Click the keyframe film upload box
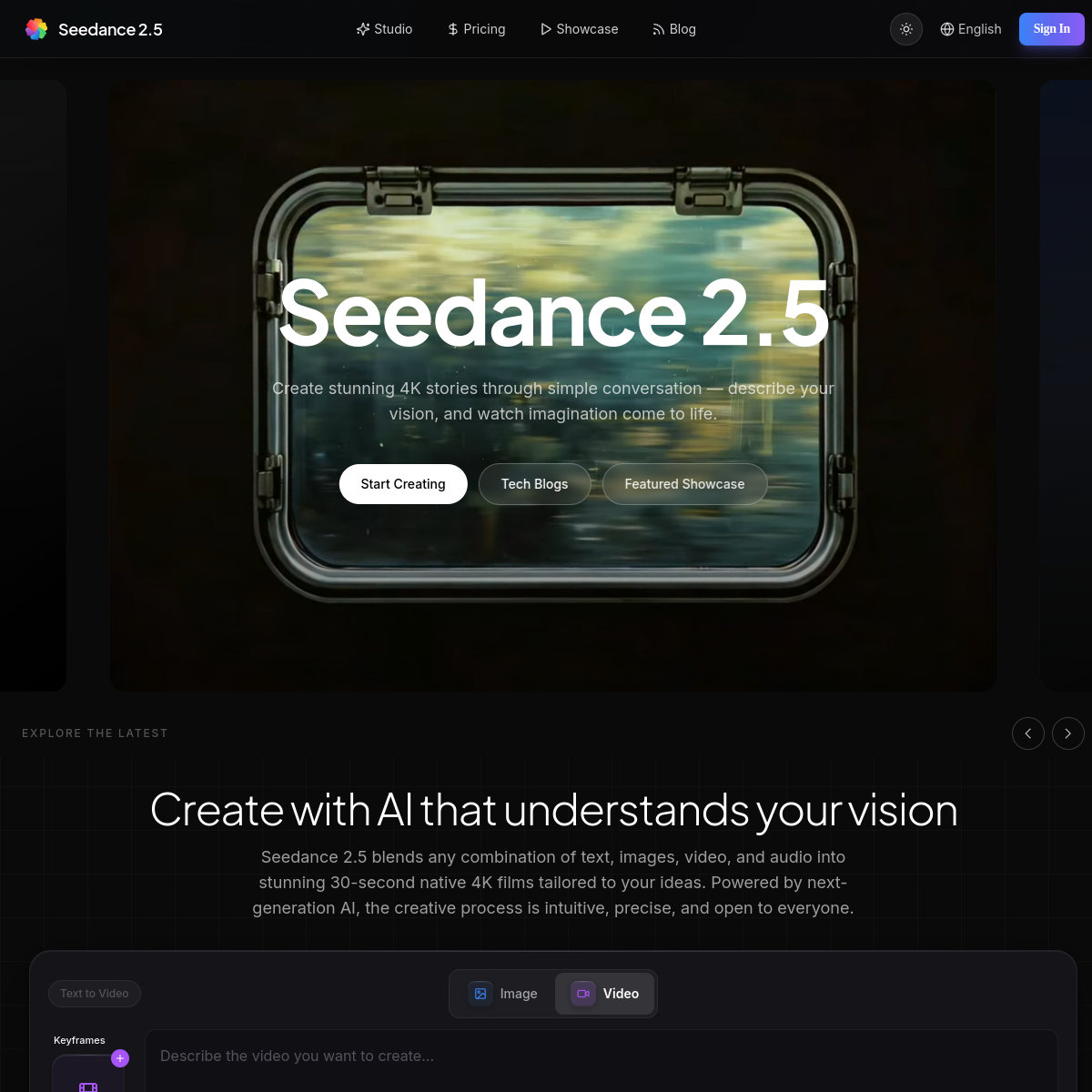The width and height of the screenshot is (1092, 1092). [x=88, y=1076]
